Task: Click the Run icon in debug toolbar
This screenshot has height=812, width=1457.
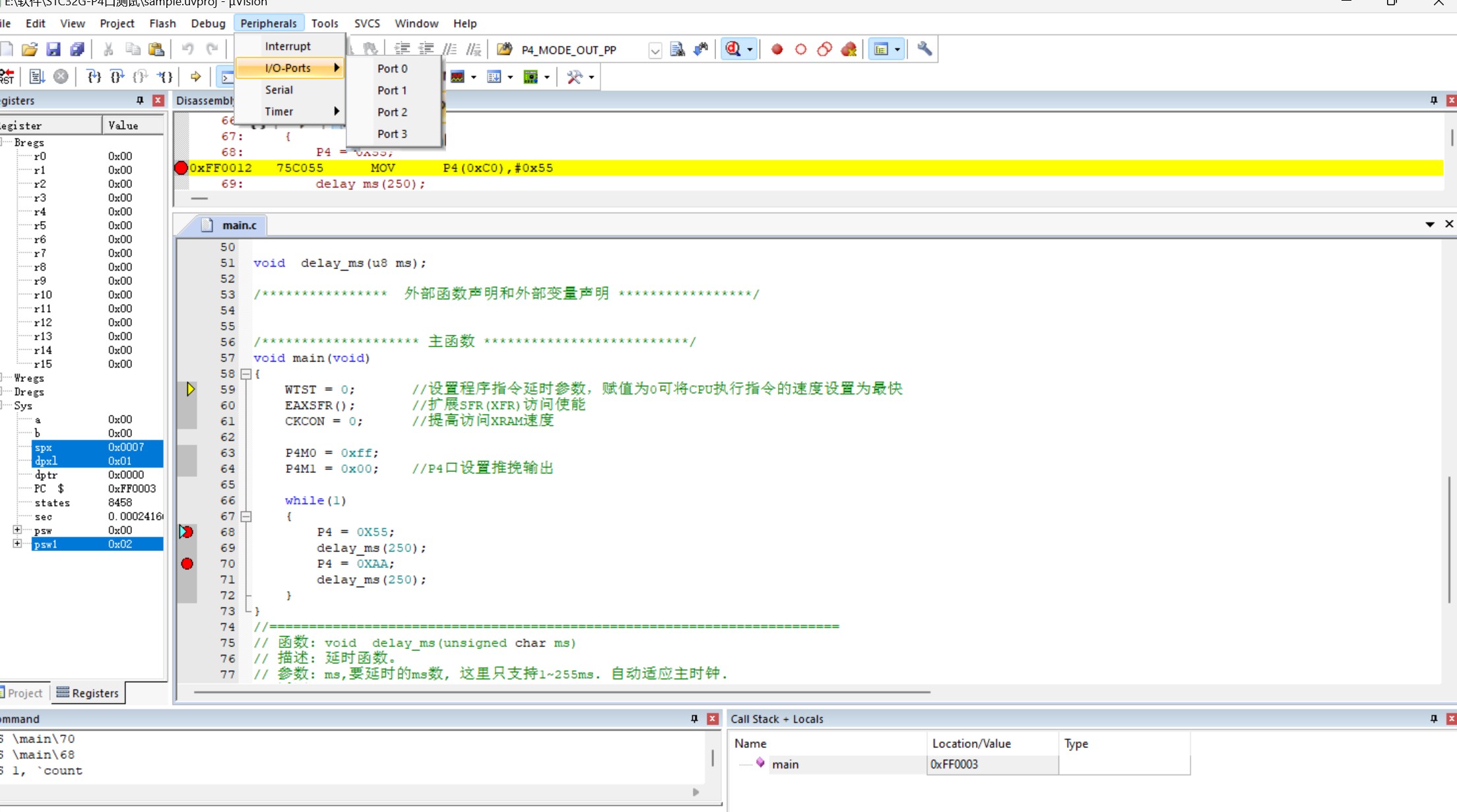Action: pyautogui.click(x=37, y=77)
